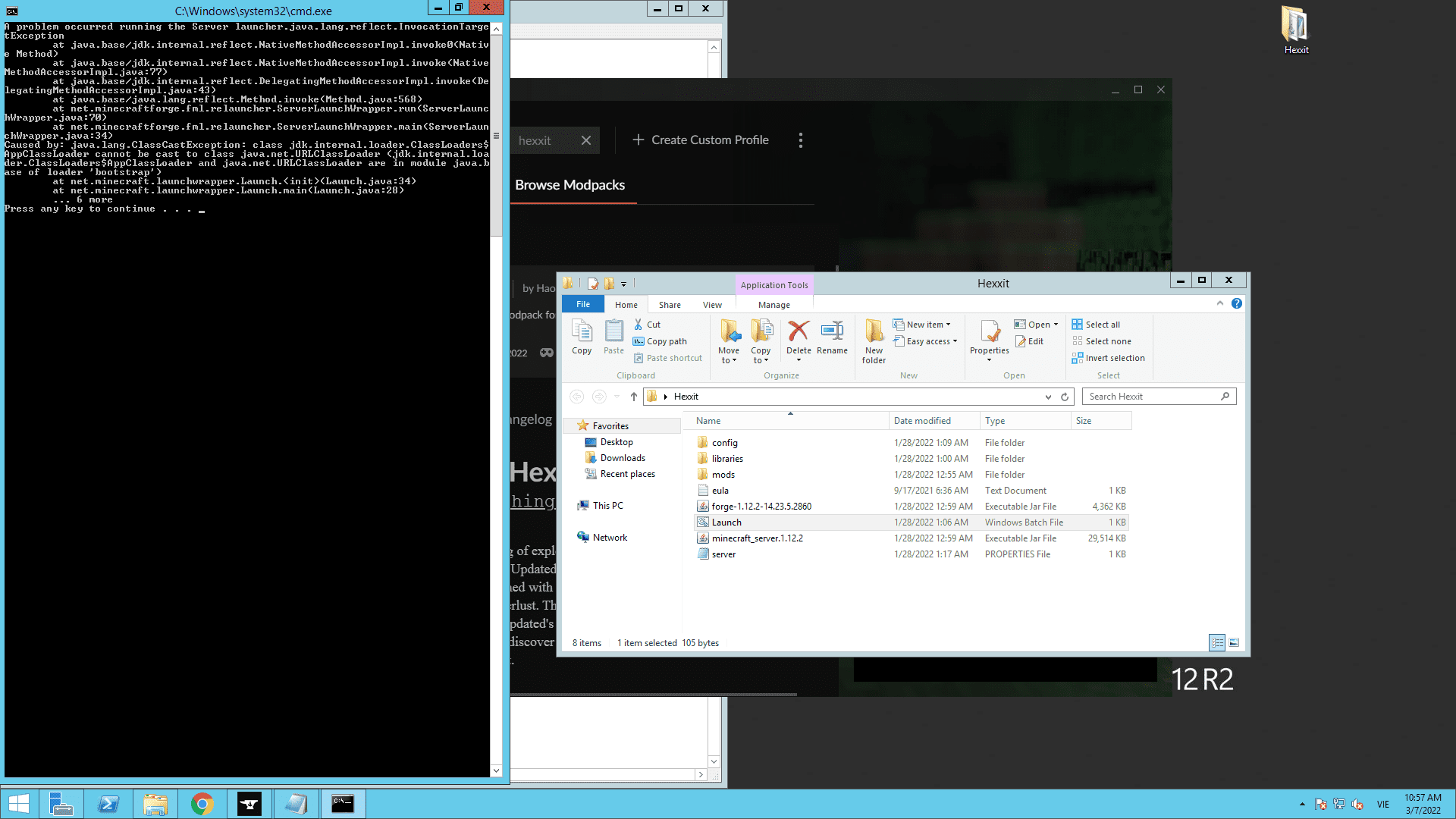Open the Share ribbon tab
Image resolution: width=1456 pixels, height=819 pixels.
pyautogui.click(x=670, y=305)
